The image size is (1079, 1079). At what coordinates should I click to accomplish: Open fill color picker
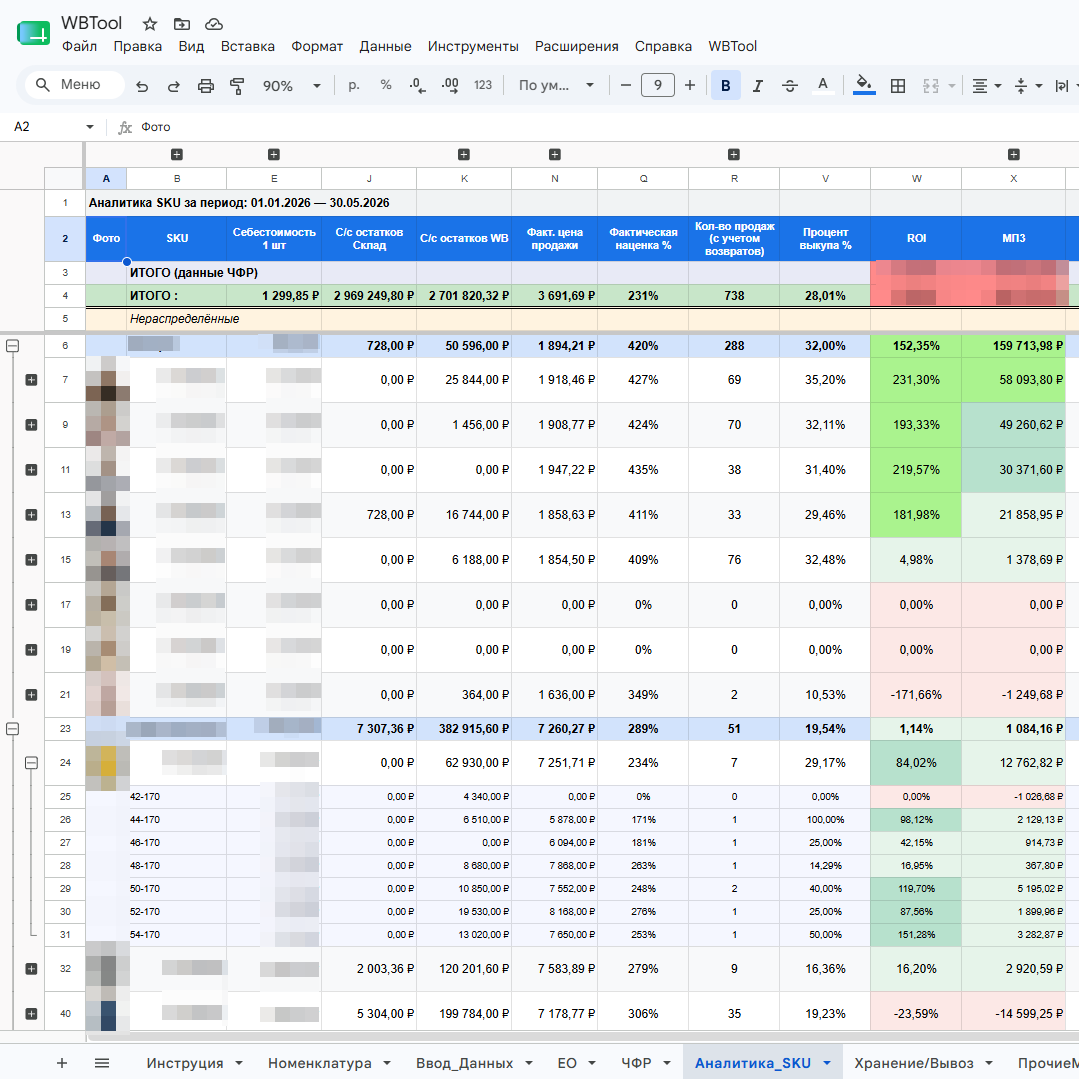(x=864, y=85)
